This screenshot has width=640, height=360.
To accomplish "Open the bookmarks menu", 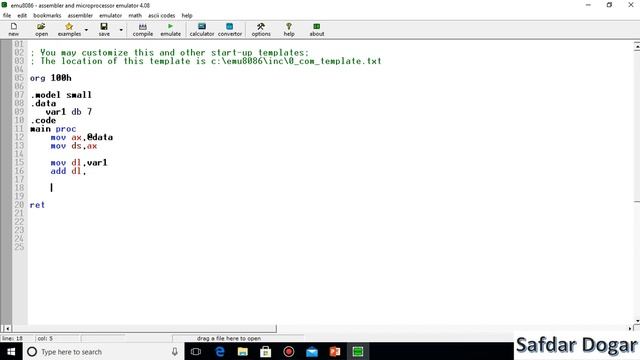I will (x=47, y=16).
